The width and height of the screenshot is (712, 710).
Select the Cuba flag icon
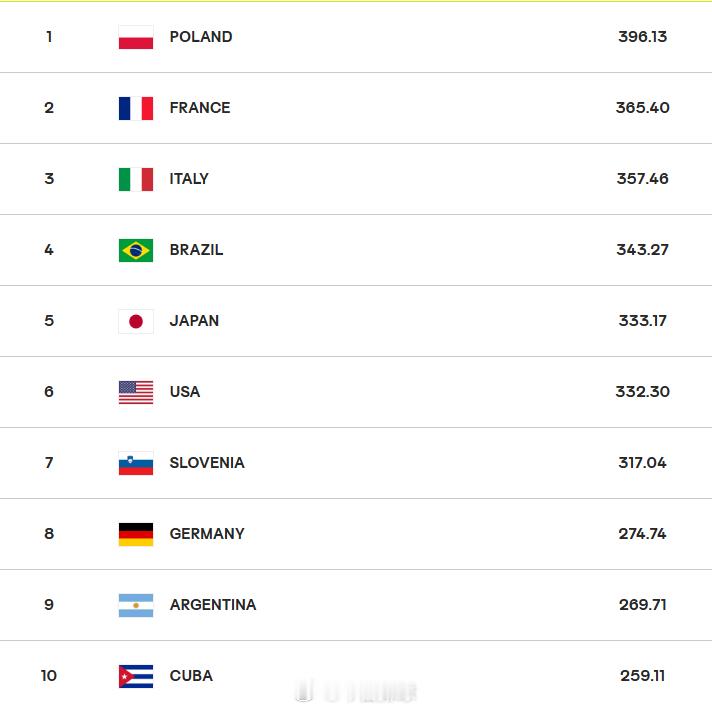(x=136, y=676)
